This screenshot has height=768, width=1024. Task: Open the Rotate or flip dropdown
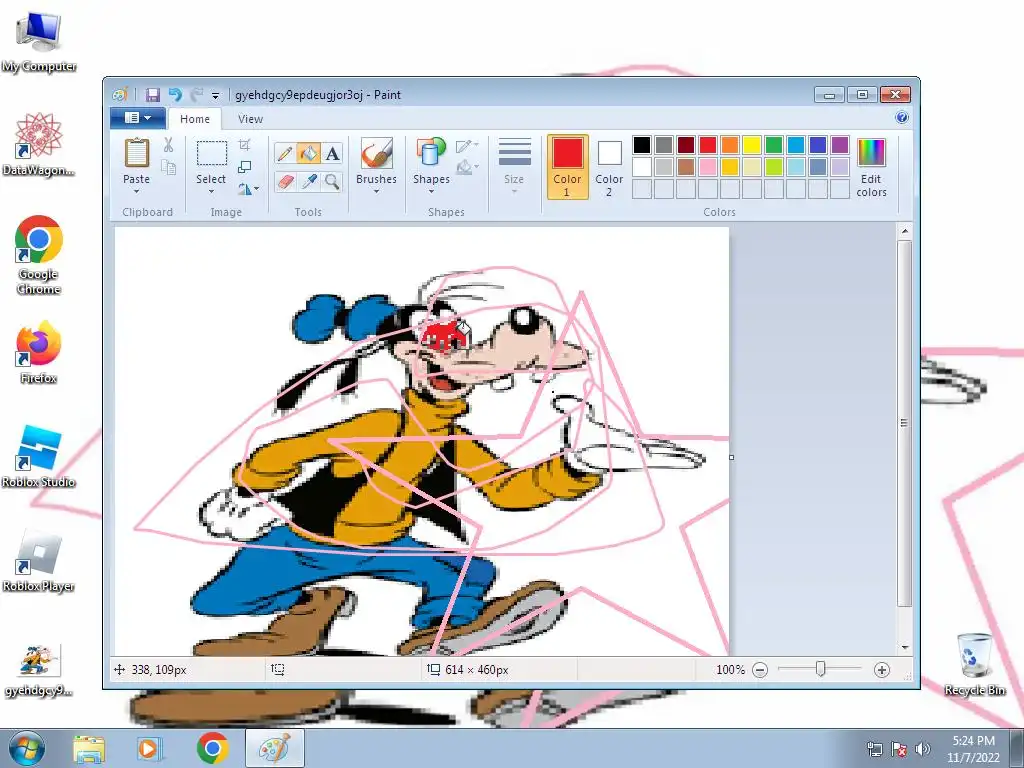[248, 189]
